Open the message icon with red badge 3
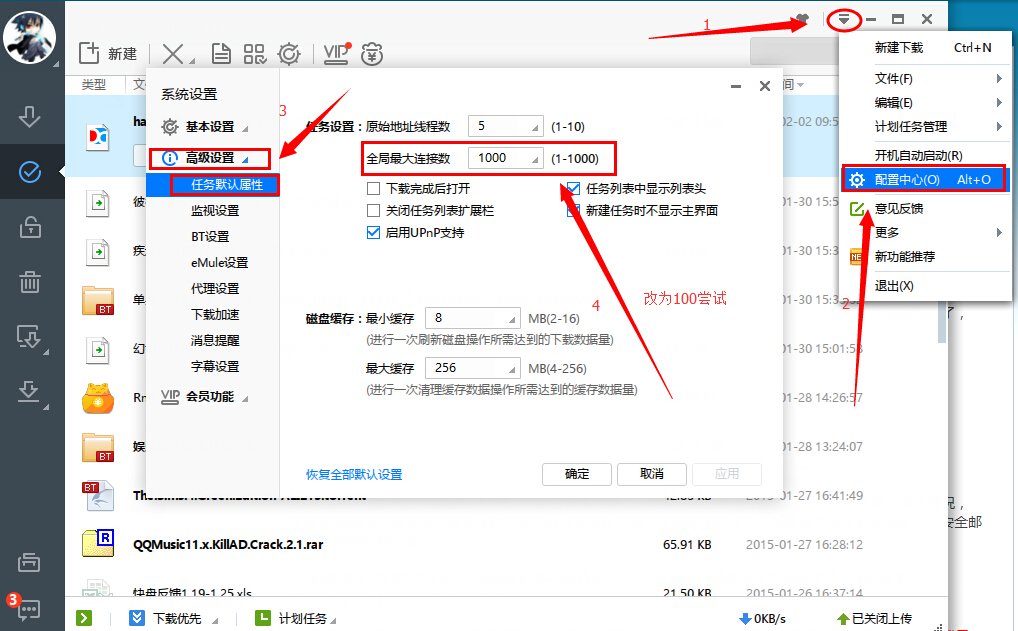Viewport: 1018px width, 631px height. click(x=31, y=610)
